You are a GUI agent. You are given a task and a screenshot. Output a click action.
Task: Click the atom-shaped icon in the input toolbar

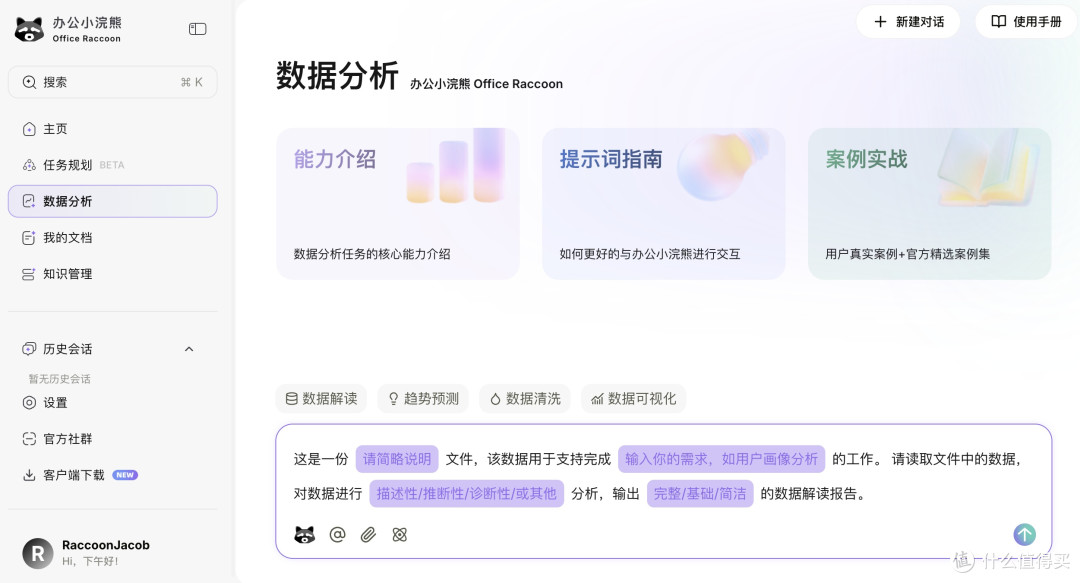pyautogui.click(x=399, y=535)
